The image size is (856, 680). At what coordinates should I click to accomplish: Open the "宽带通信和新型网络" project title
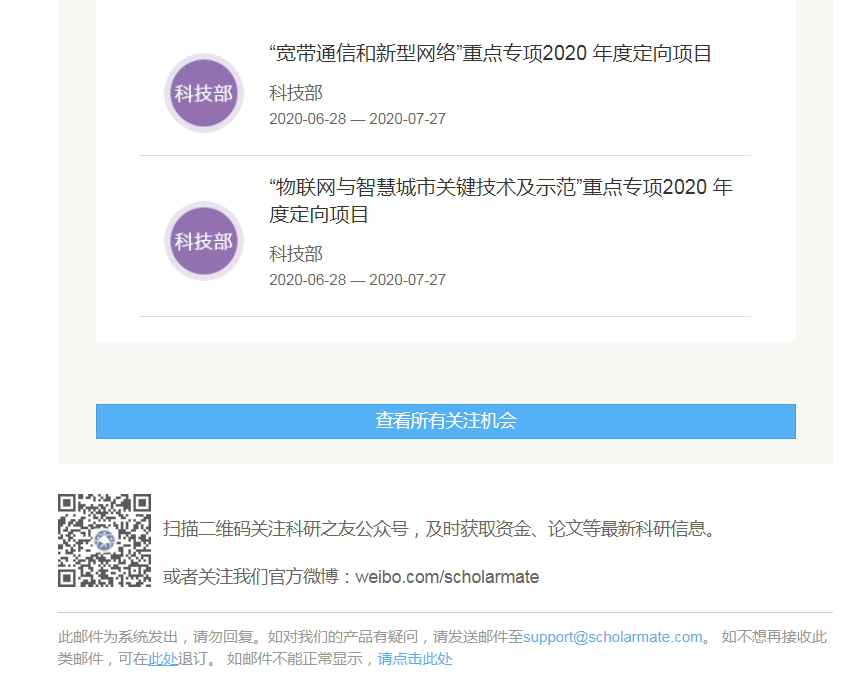490,54
